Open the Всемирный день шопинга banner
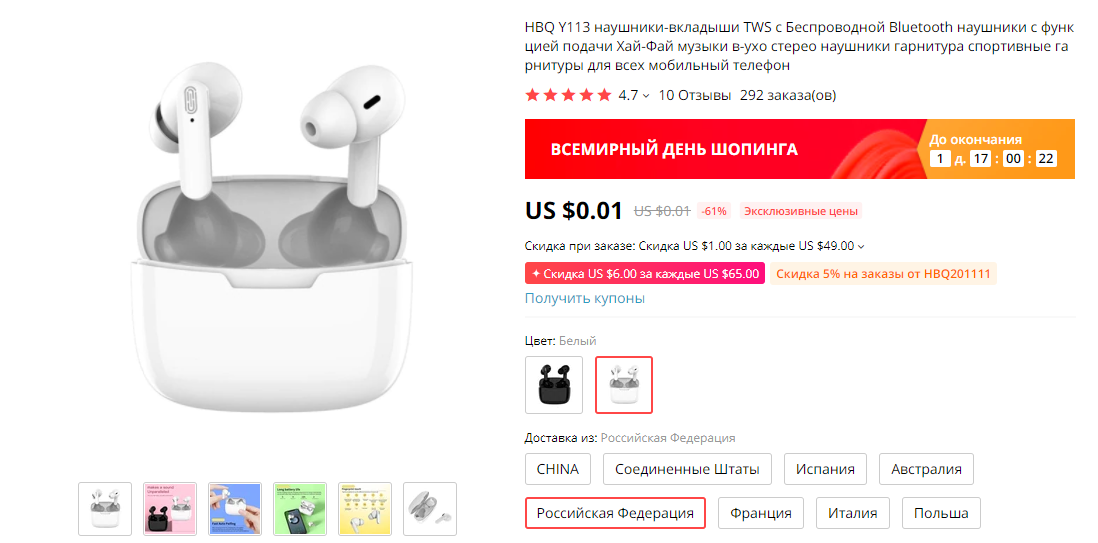Screen dimensions: 1098x543 pos(800,149)
